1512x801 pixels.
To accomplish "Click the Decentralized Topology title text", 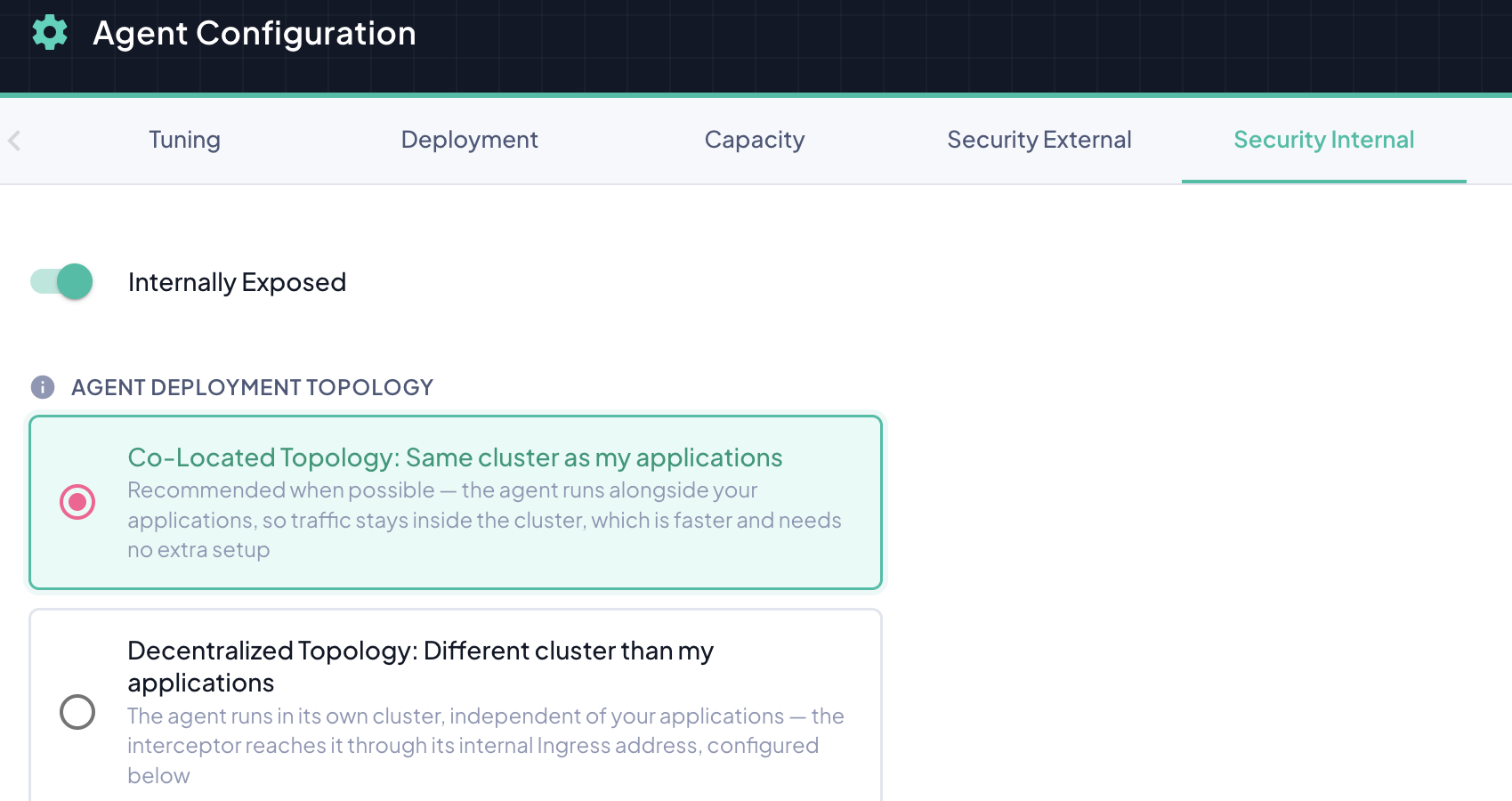I will pyautogui.click(x=420, y=667).
